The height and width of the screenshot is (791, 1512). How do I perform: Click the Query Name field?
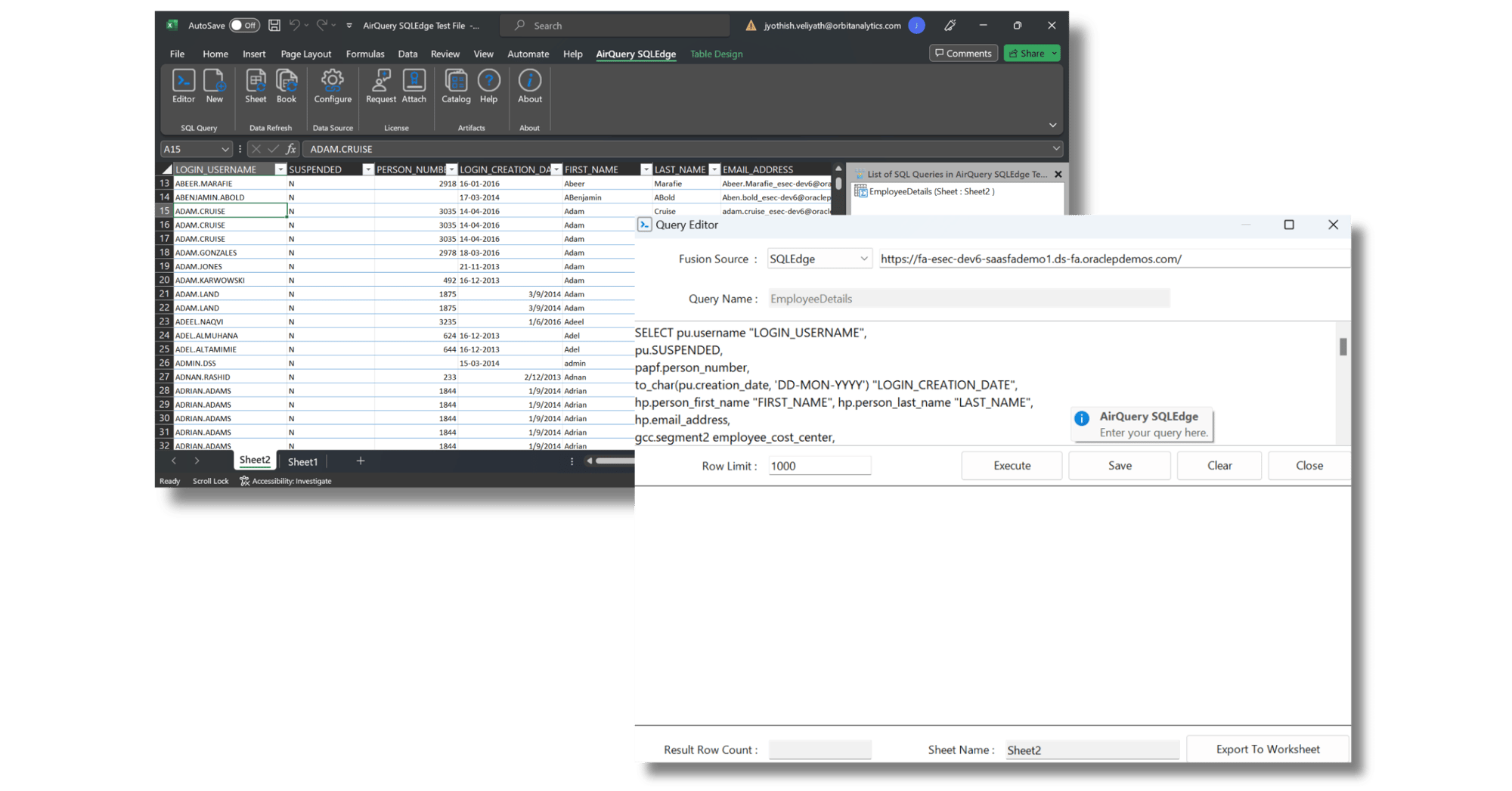(x=968, y=299)
